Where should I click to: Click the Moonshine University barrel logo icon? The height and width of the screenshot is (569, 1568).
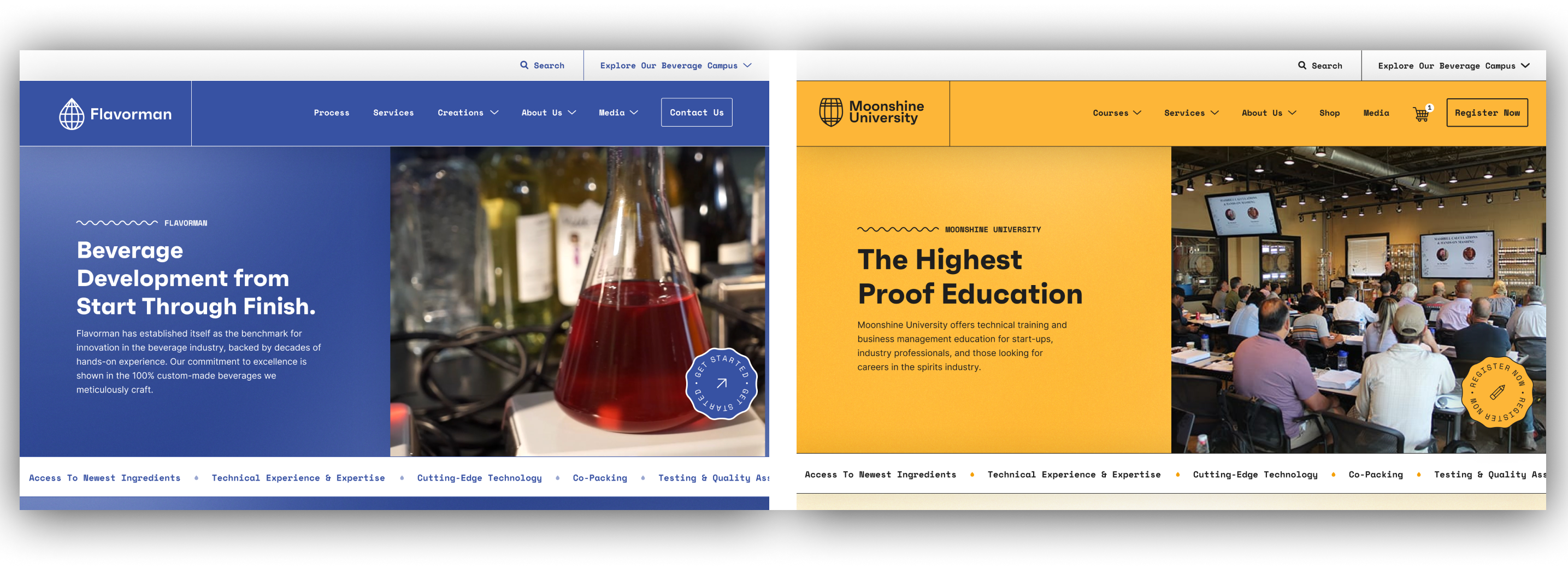831,112
